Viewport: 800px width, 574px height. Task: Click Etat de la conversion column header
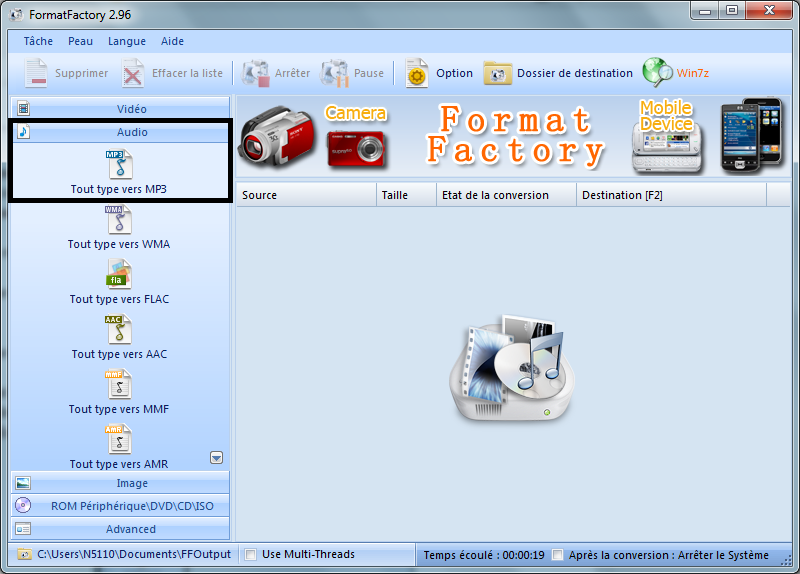[x=507, y=195]
